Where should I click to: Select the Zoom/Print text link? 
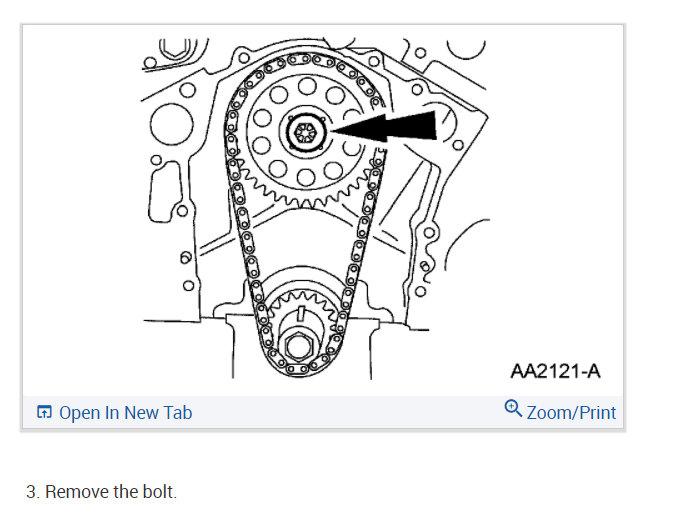(571, 413)
